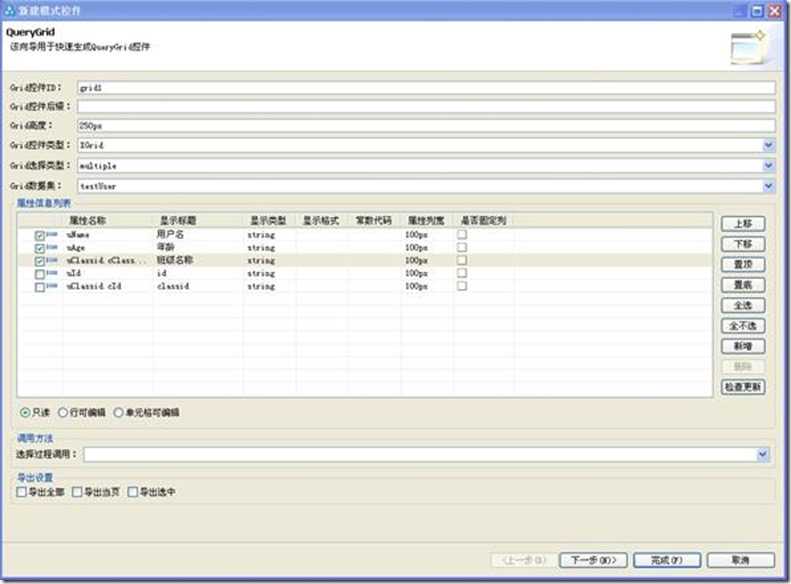Maximize the dialog window
This screenshot has height=584, width=791.
(757, 11)
